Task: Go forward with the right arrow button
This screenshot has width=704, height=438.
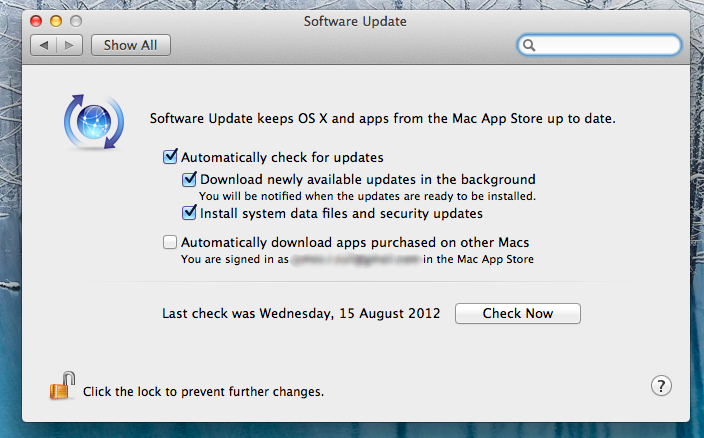Action: [x=69, y=45]
